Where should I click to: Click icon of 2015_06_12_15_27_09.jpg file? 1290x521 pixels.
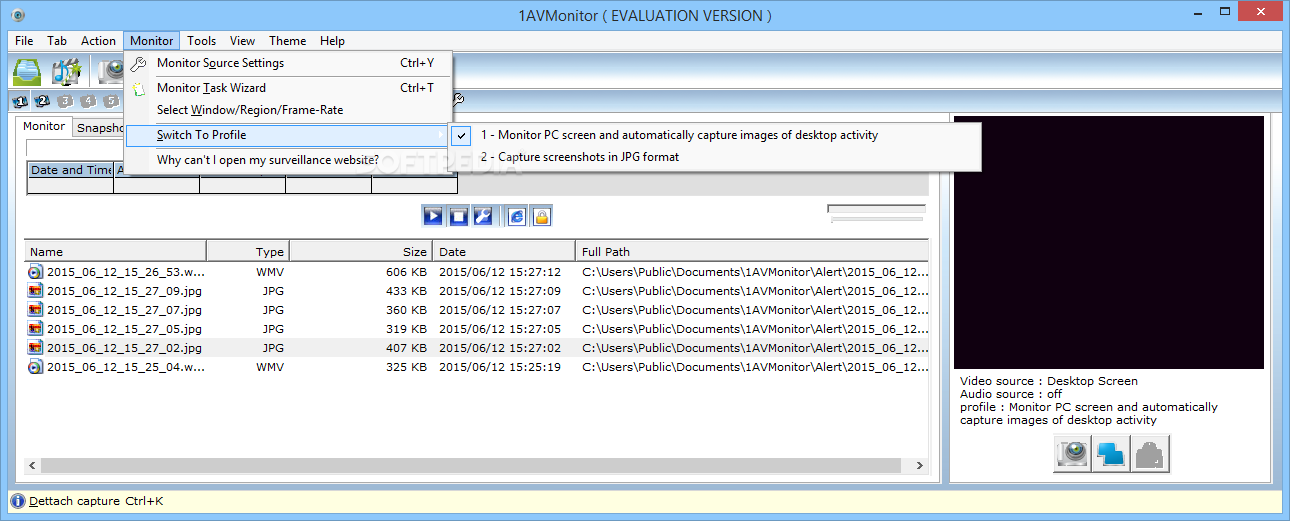pos(36,291)
